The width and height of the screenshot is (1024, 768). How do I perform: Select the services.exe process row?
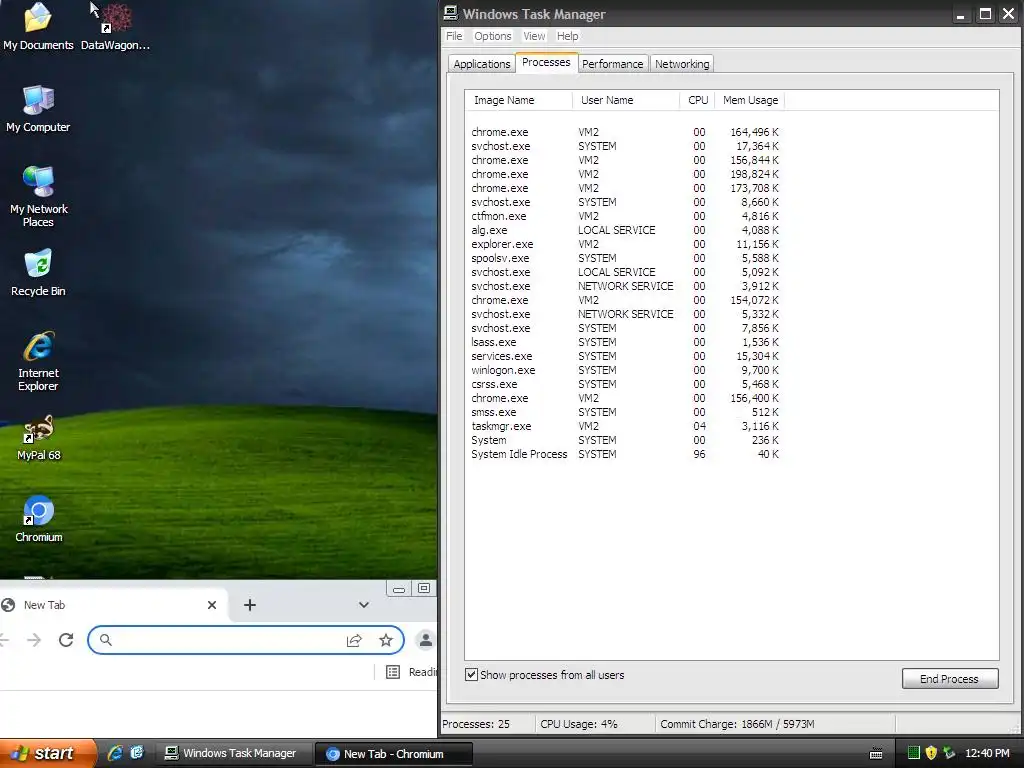625,356
